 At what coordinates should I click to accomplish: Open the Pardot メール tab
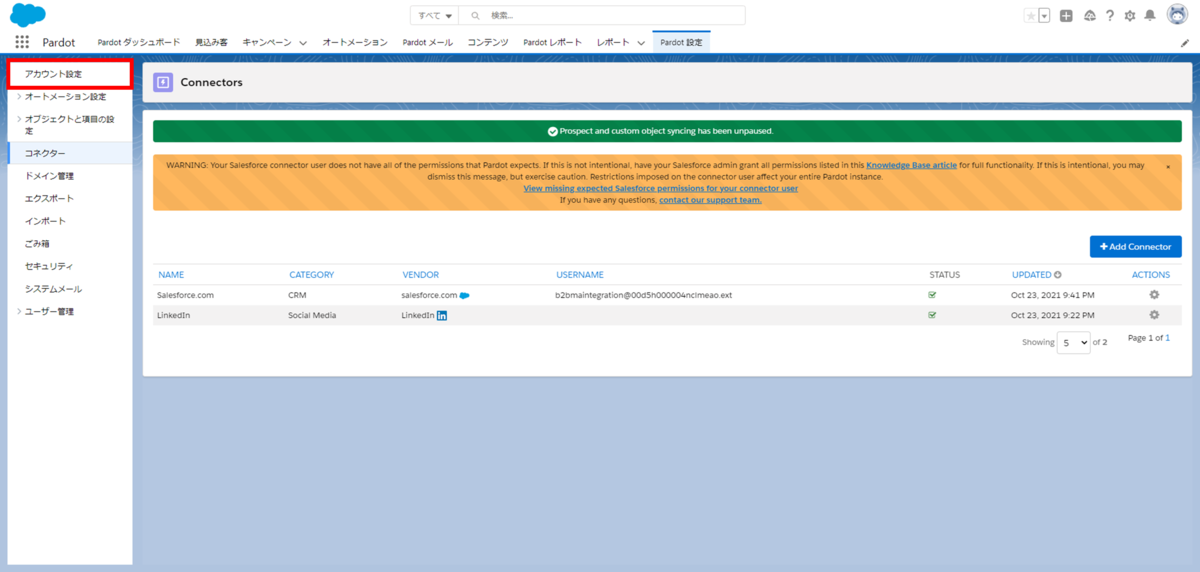click(x=428, y=43)
